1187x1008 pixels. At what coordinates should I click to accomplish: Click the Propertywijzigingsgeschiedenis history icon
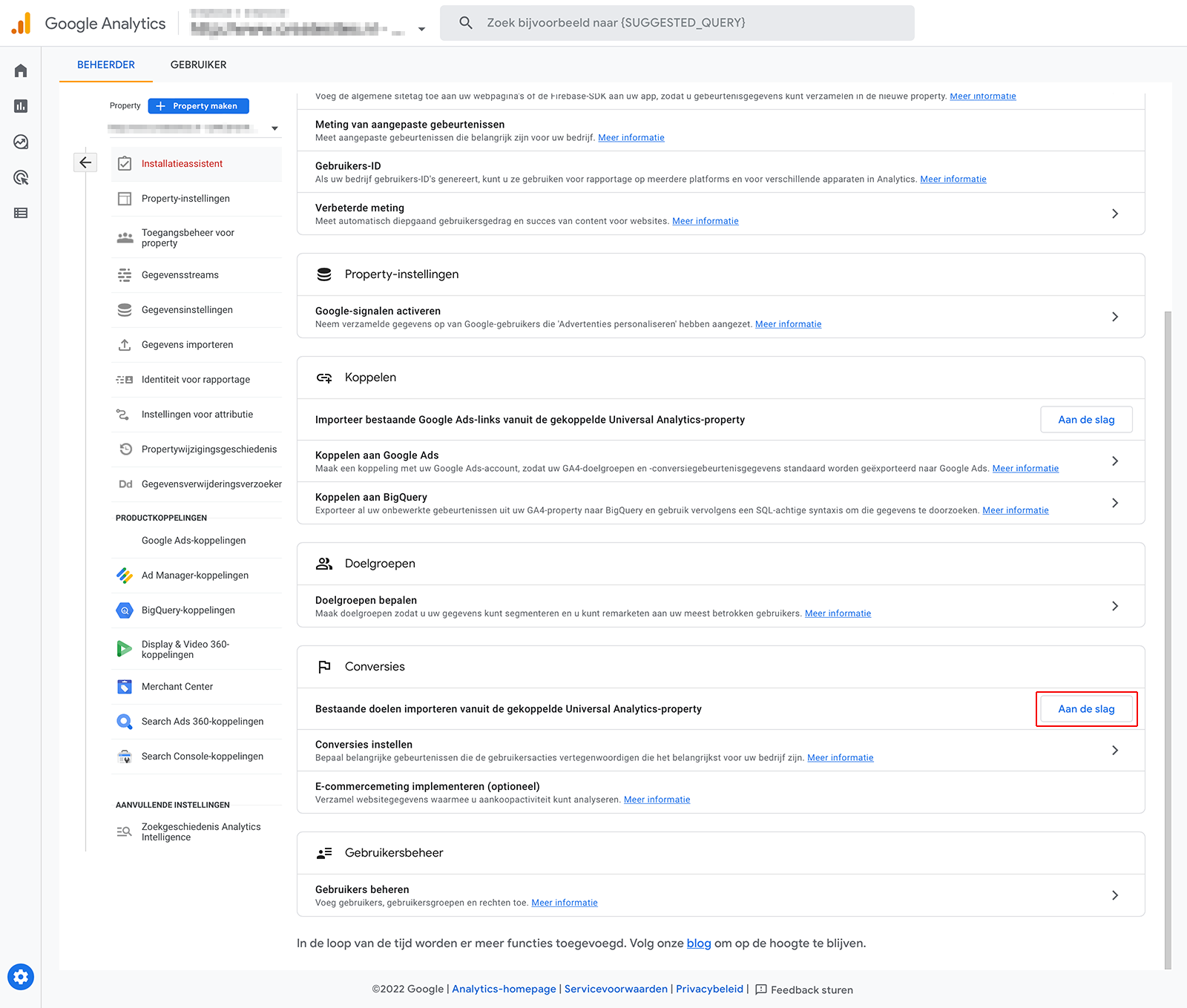click(x=125, y=449)
